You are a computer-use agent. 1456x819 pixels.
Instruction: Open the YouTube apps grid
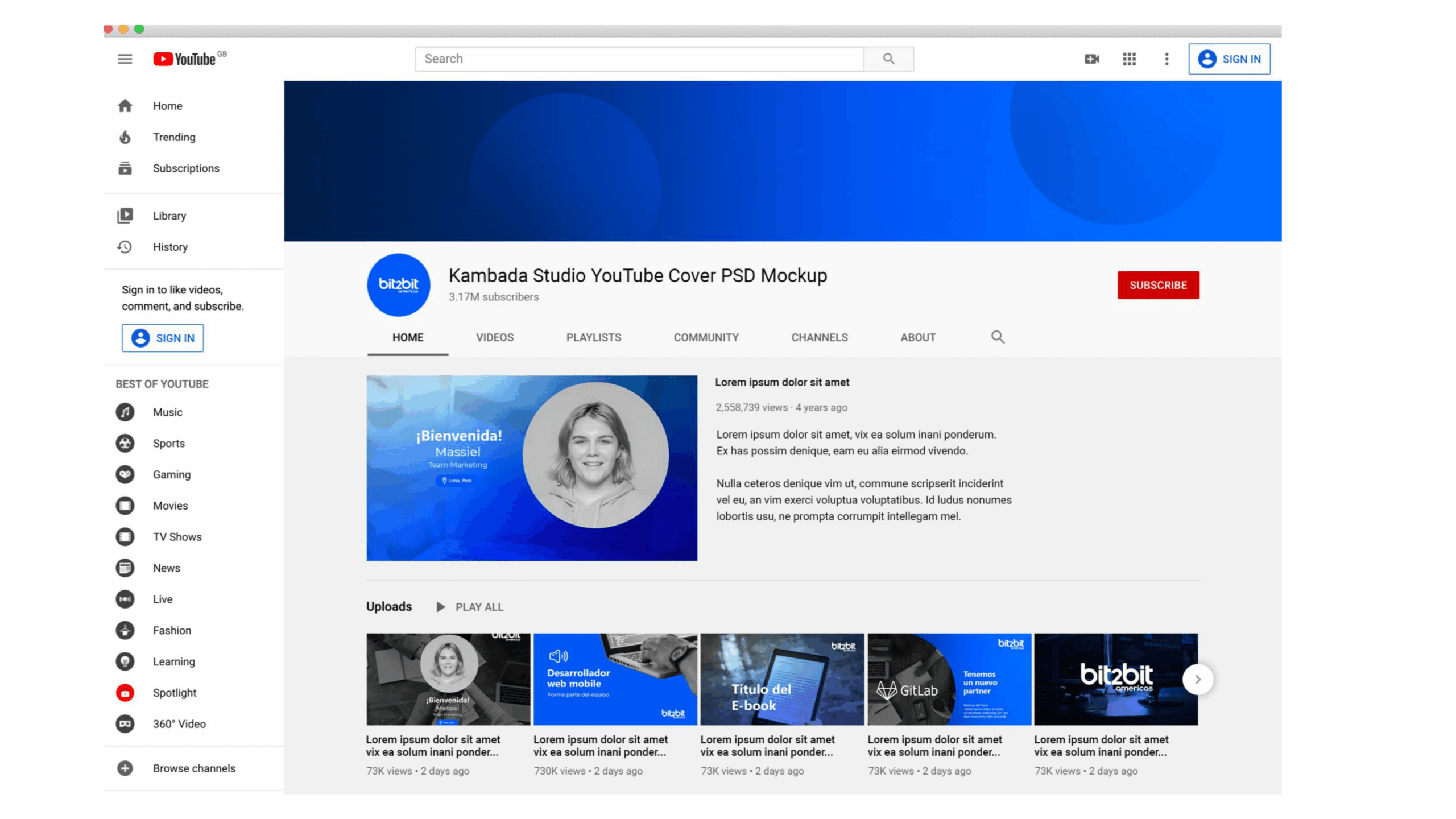click(x=1129, y=59)
